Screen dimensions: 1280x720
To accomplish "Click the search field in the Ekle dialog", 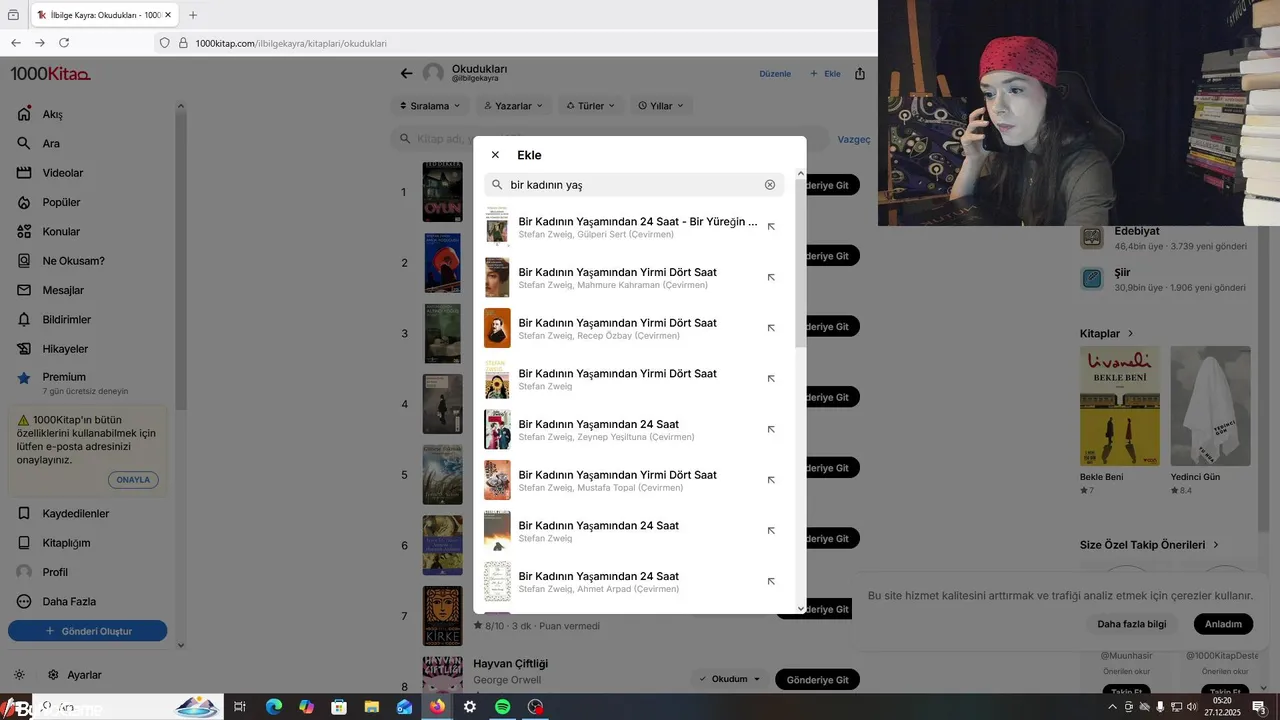I will tap(634, 185).
